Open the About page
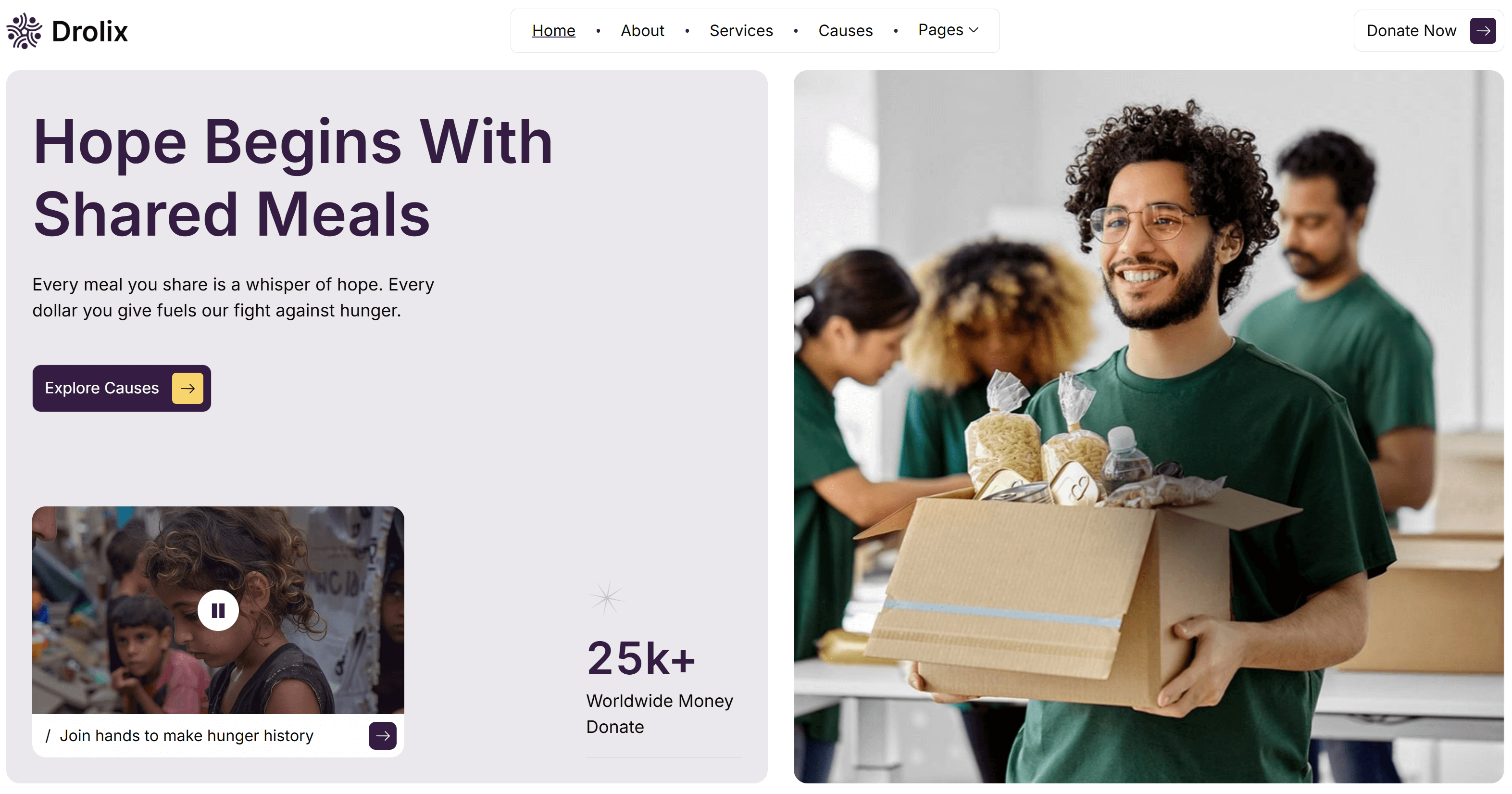This screenshot has width=1512, height=794. click(x=642, y=31)
